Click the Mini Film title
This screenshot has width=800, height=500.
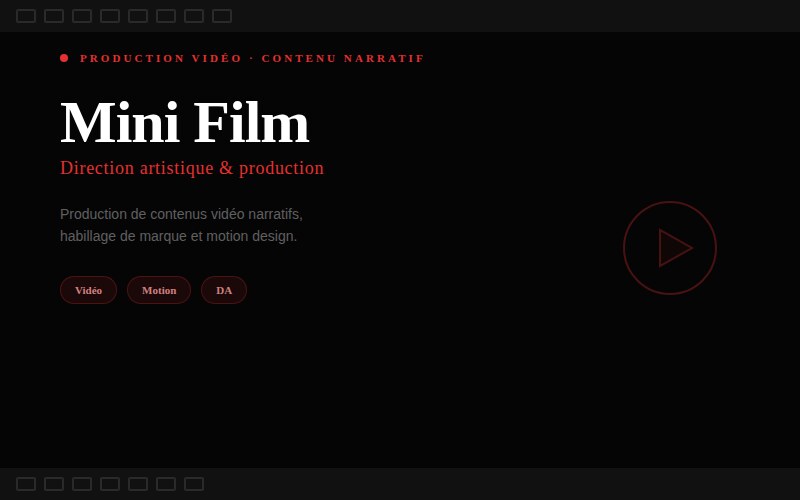[x=185, y=122]
